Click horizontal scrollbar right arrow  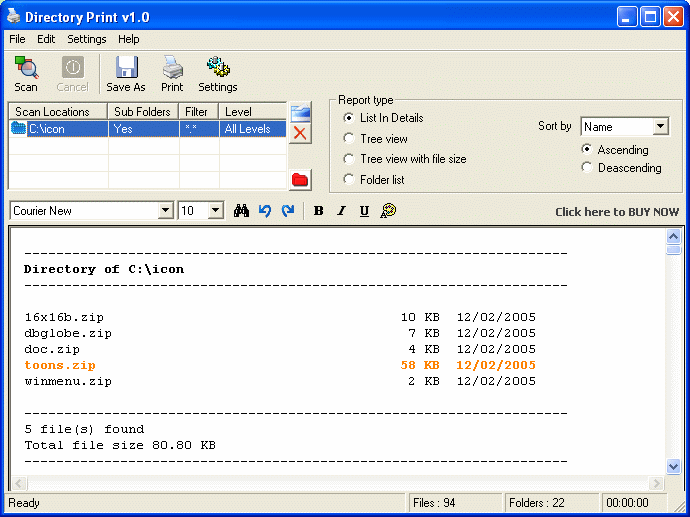click(x=657, y=484)
